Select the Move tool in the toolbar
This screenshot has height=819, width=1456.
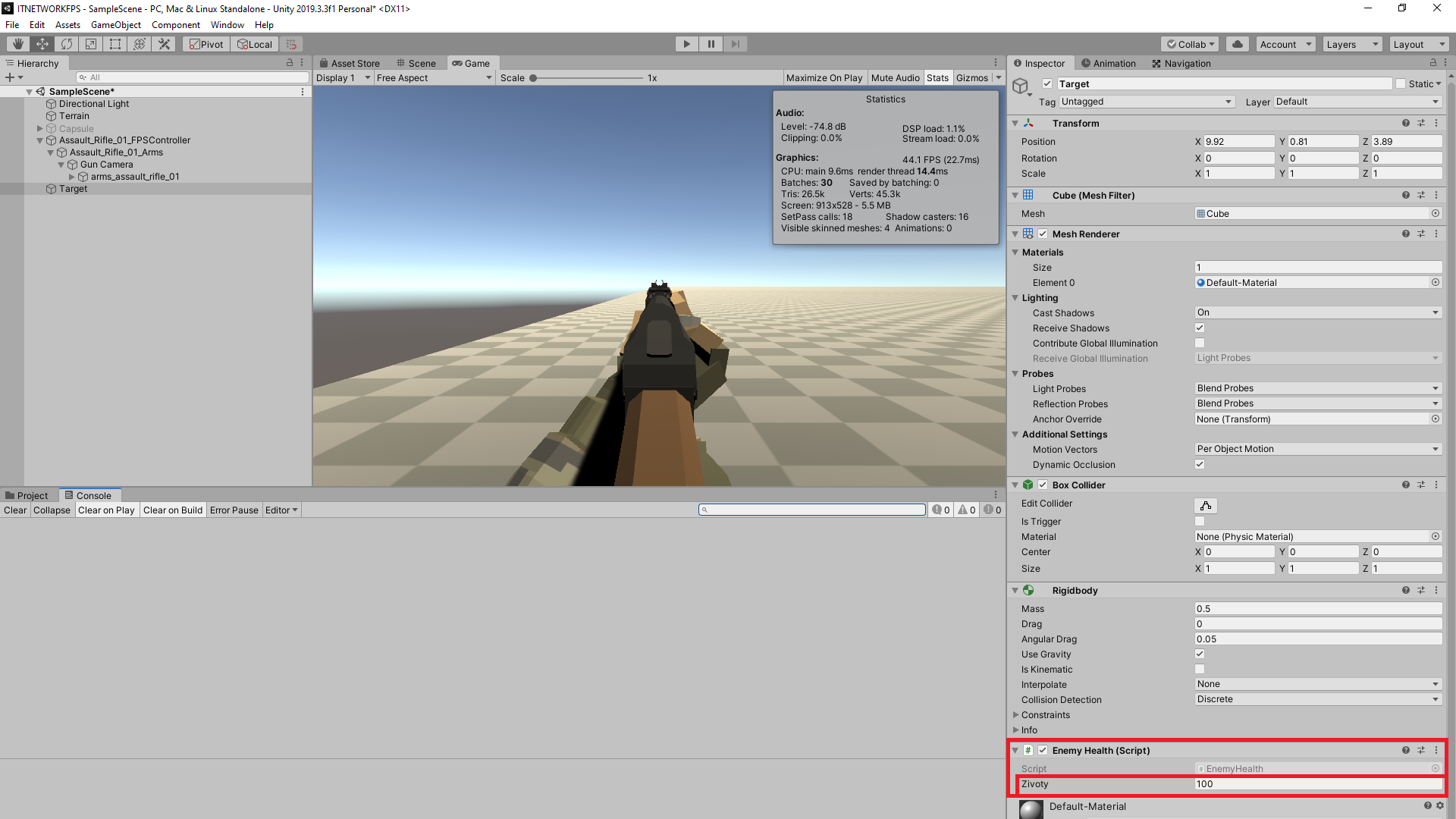point(42,43)
